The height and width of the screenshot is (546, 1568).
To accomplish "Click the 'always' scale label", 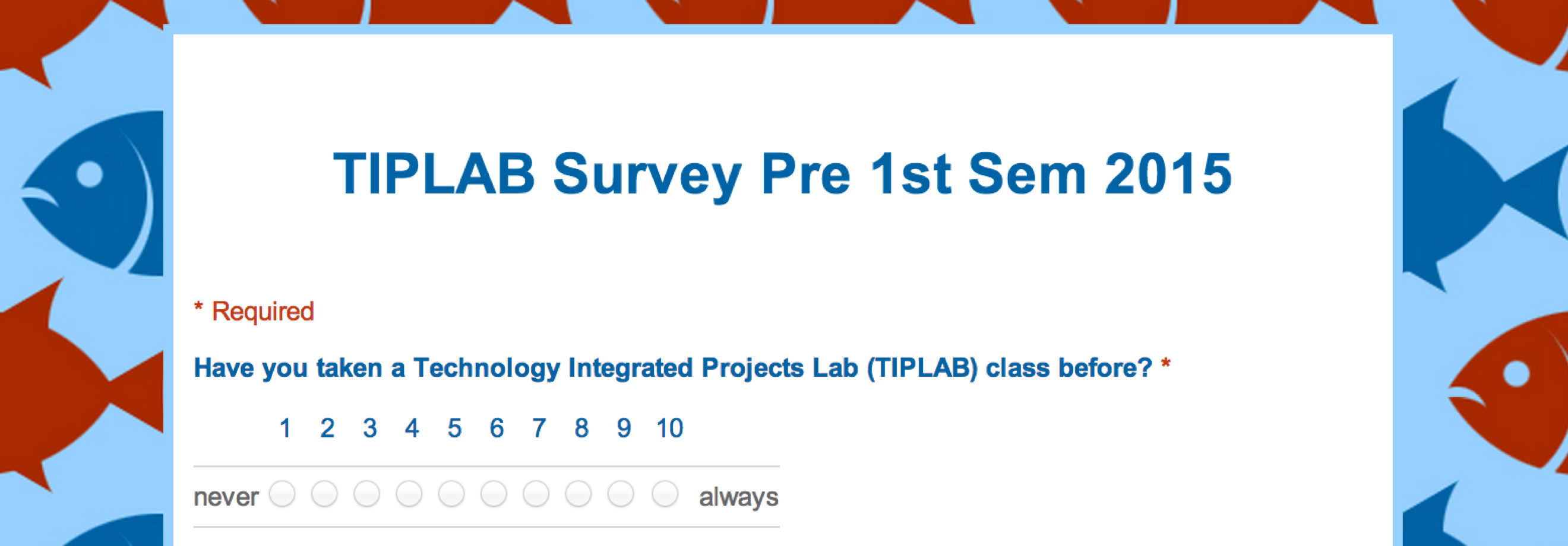I will [738, 497].
